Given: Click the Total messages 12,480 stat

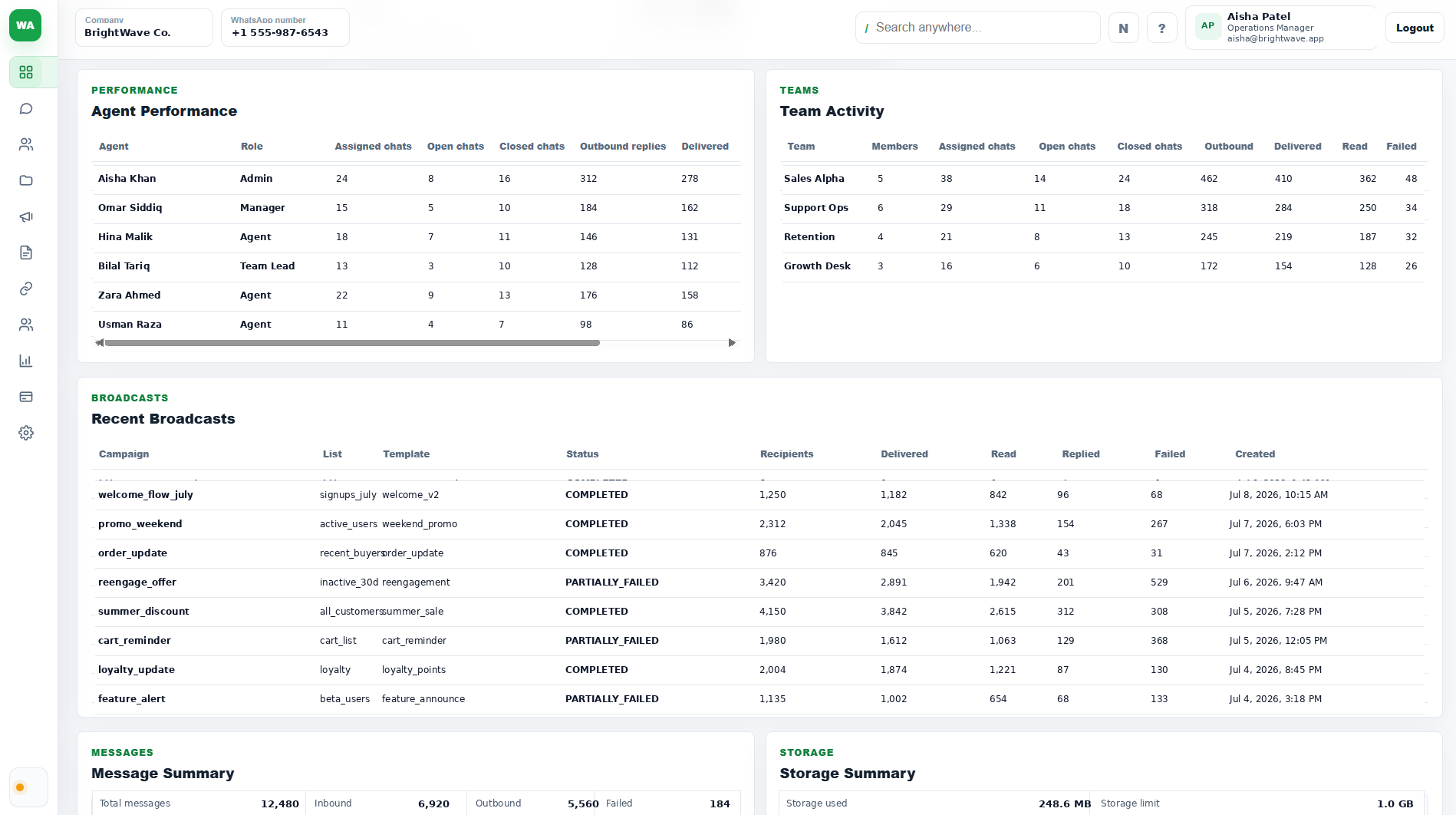Looking at the screenshot, I should pos(199,803).
